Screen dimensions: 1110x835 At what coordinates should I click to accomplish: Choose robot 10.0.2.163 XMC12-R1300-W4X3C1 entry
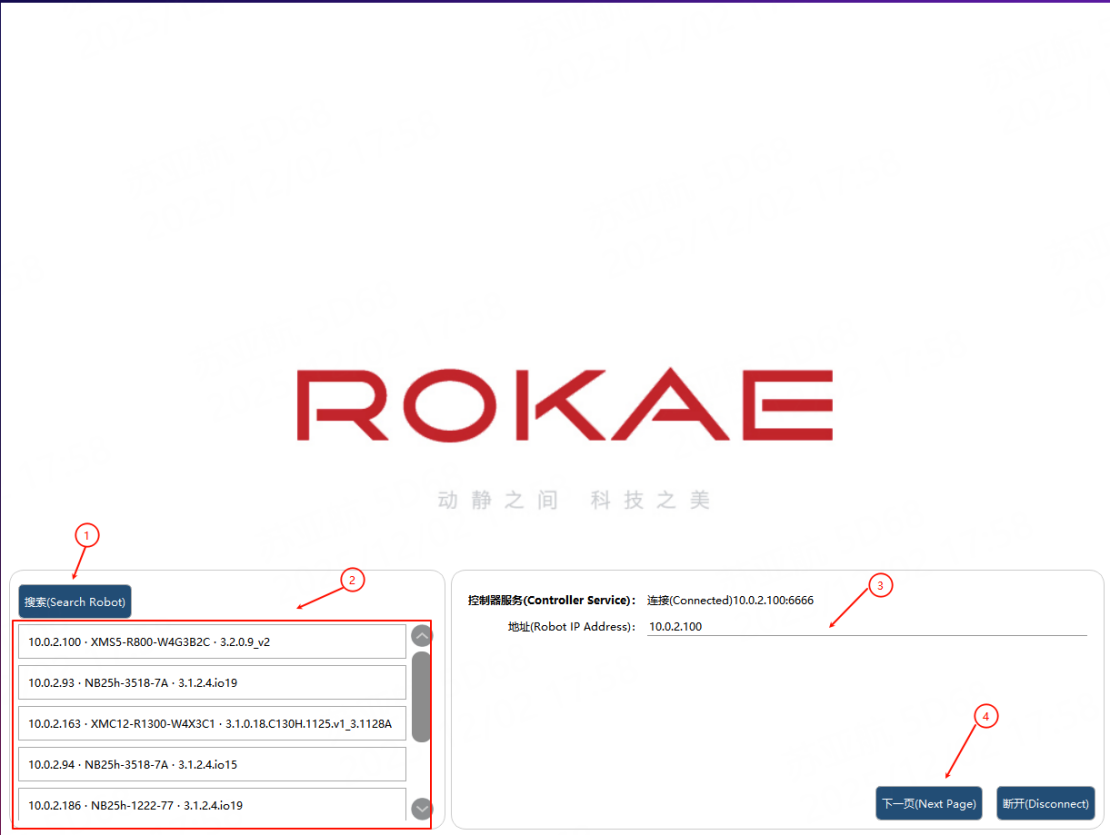[212, 724]
